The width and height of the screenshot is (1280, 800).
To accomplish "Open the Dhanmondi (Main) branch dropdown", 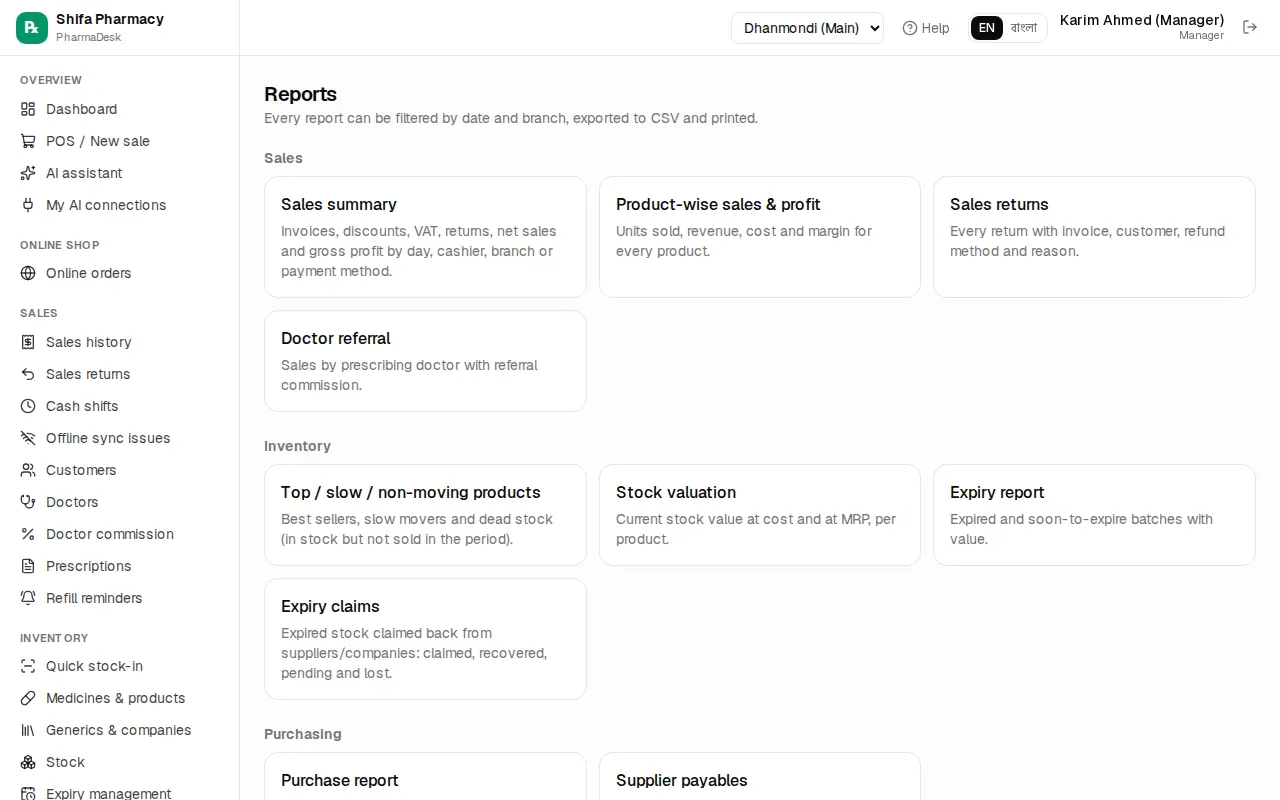I will click(807, 28).
